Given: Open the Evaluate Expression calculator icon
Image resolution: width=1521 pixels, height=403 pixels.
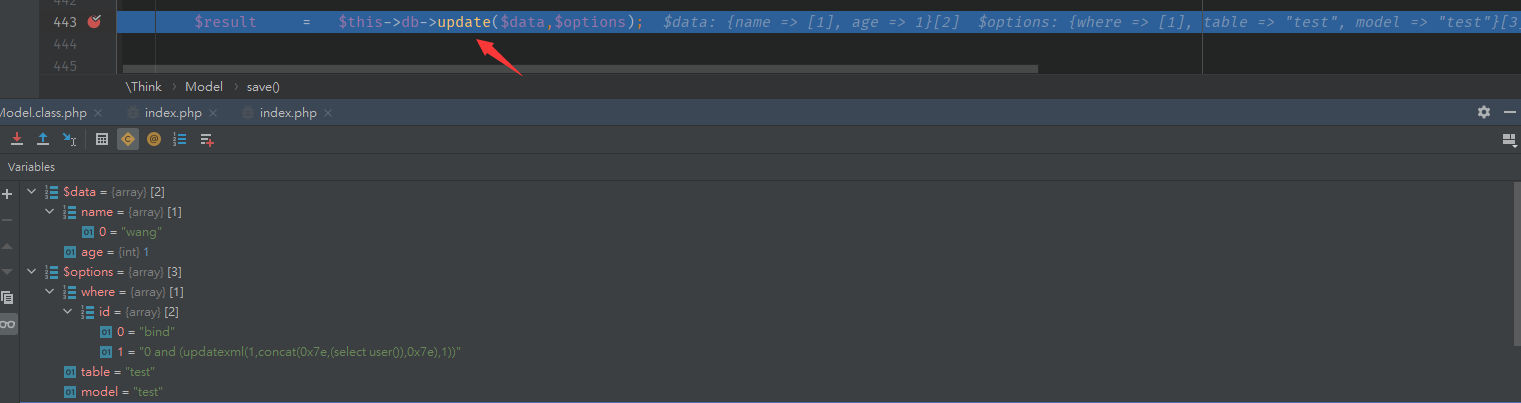Looking at the screenshot, I should 101,140.
